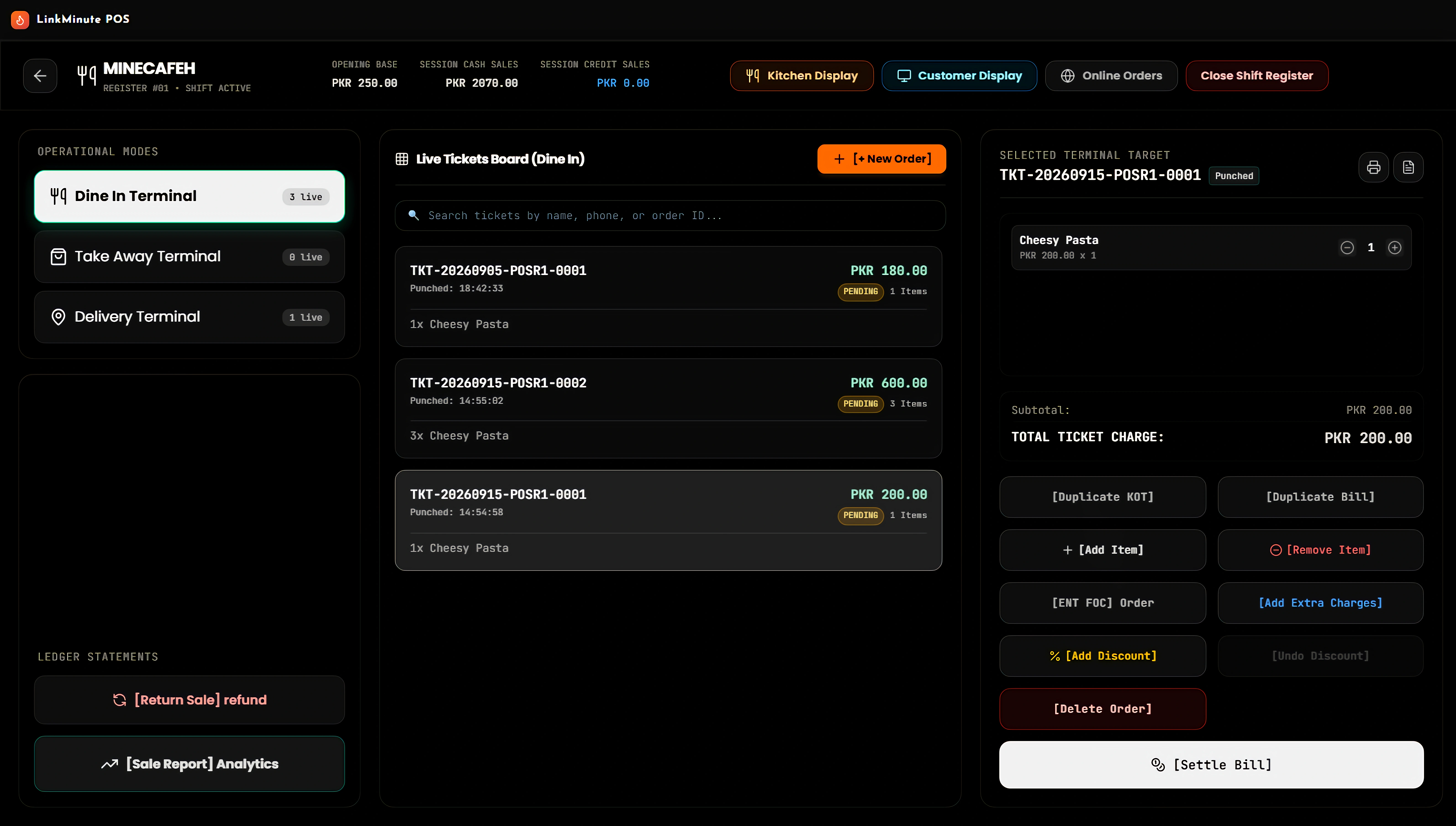
Task: Increase Cheesy Pasta quantity with plus
Action: click(1395, 248)
